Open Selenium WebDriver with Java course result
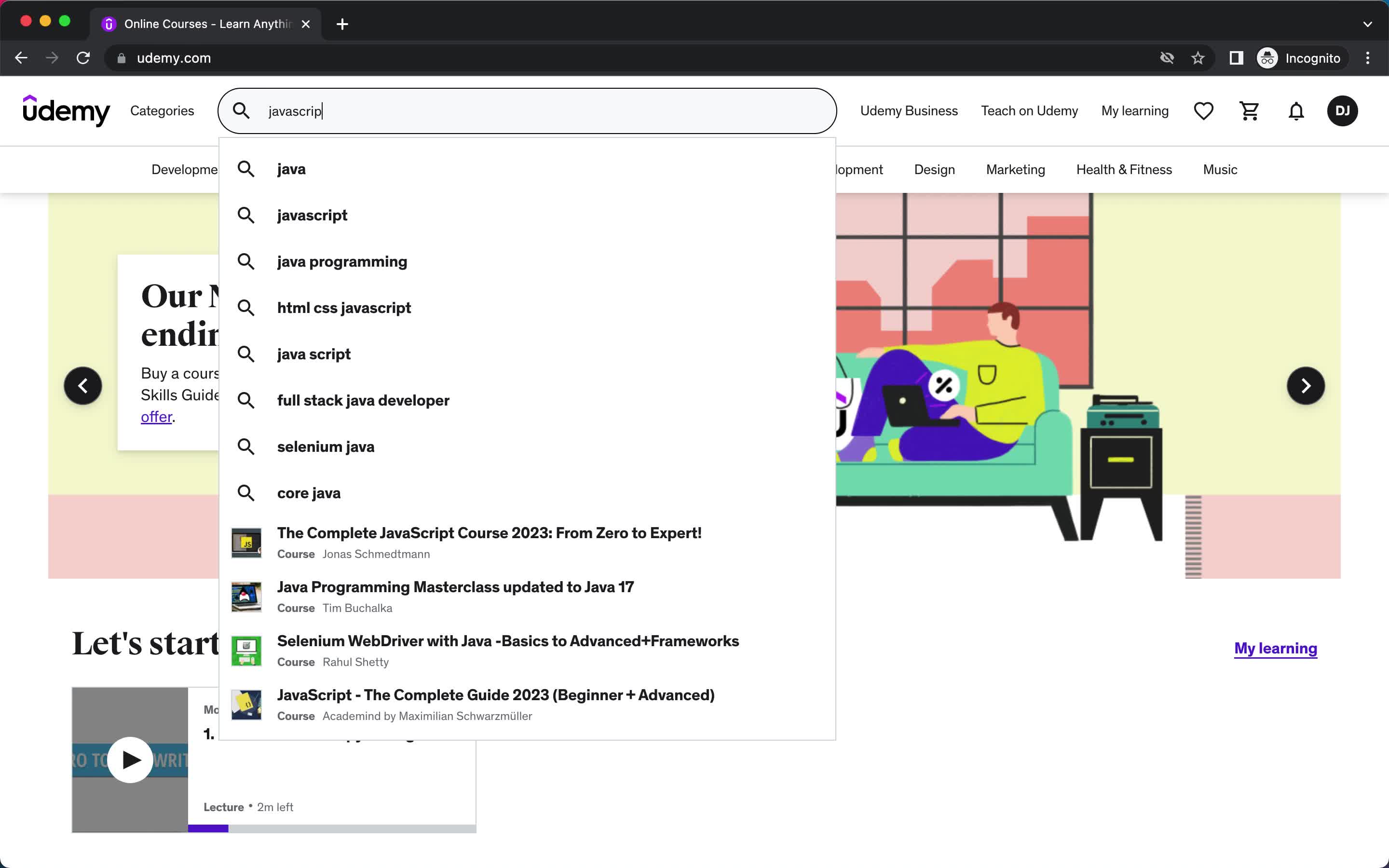Viewport: 1389px width, 868px height. pos(527,651)
